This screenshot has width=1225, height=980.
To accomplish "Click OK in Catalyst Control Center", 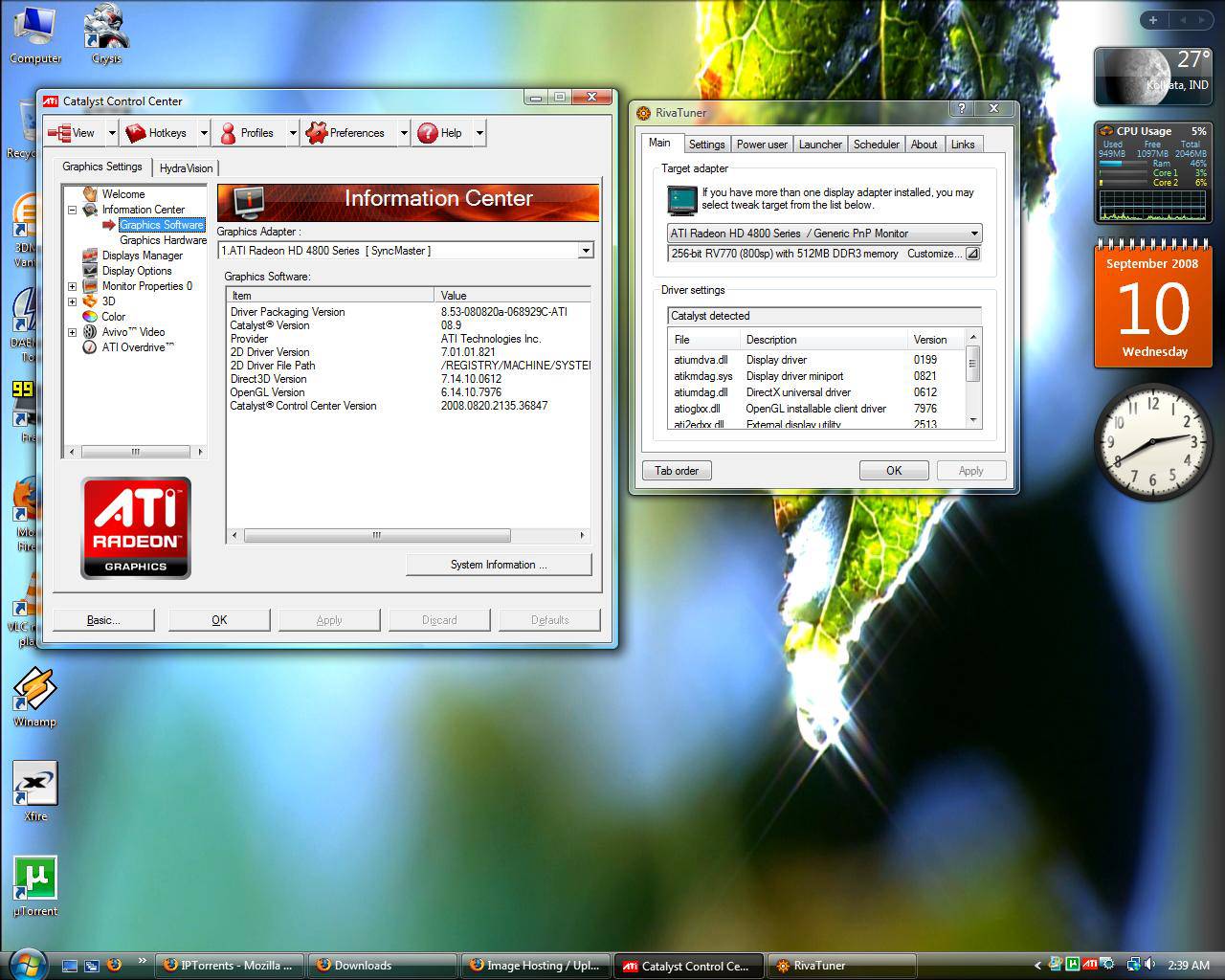I will point(219,620).
